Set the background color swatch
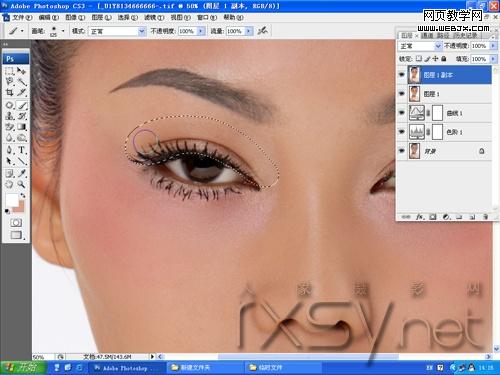Screen dimensions: 500x375 click(x=21, y=207)
